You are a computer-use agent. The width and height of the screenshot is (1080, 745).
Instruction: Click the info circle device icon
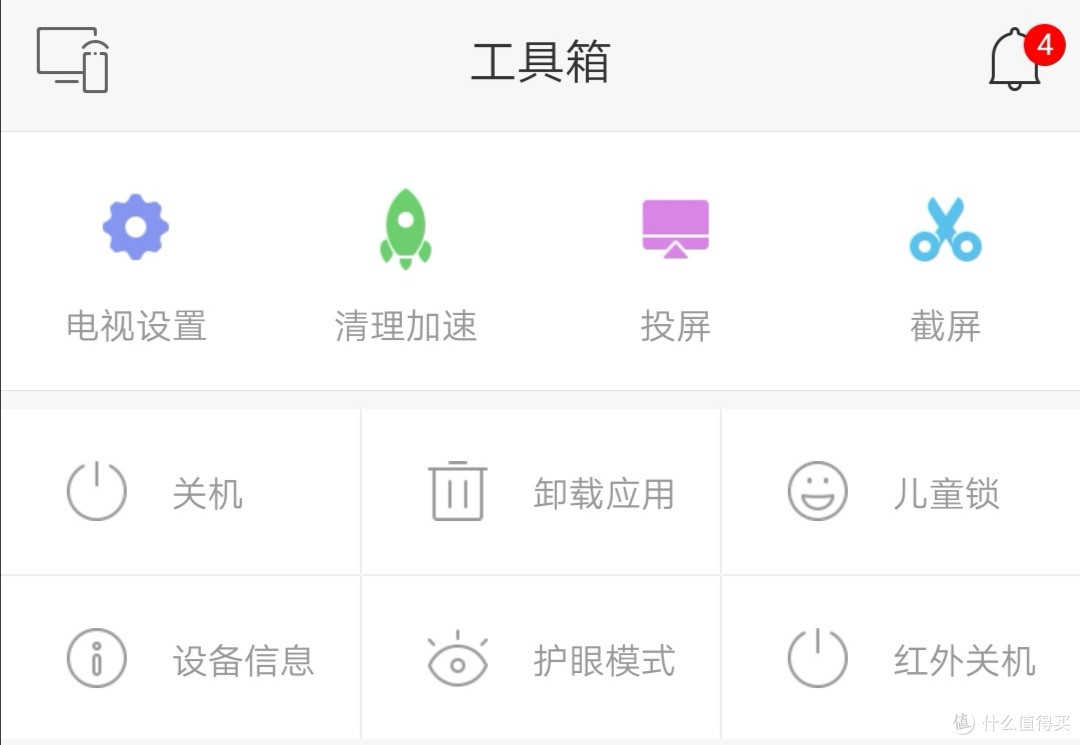(97, 658)
